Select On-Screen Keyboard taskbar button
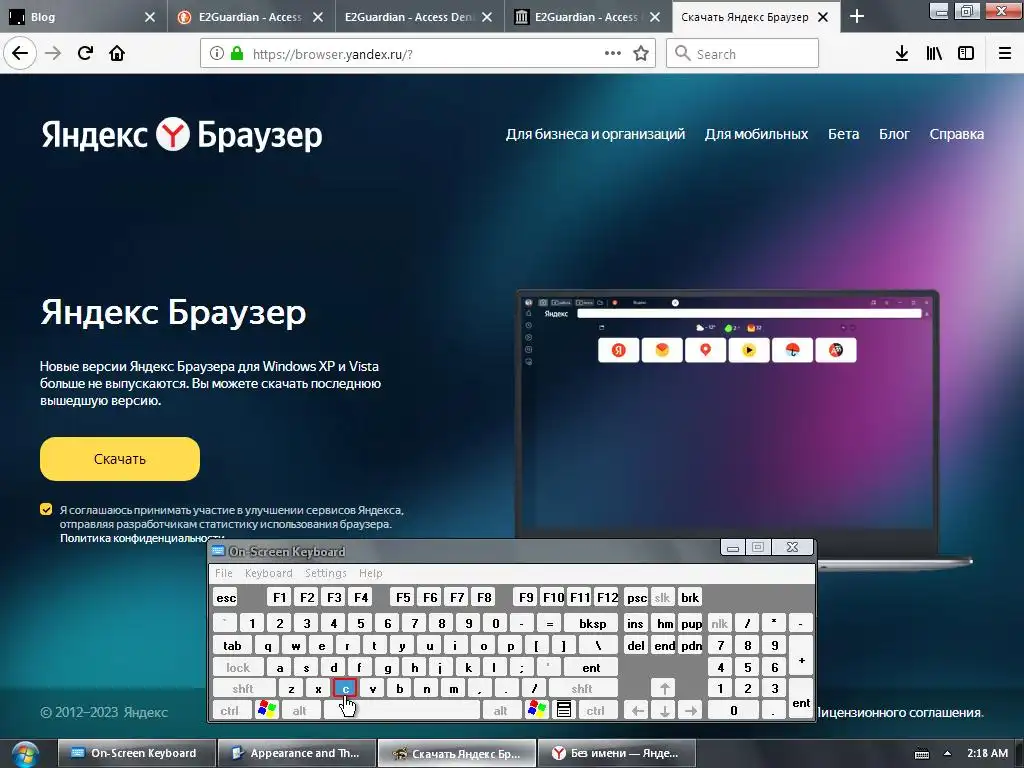The width and height of the screenshot is (1024, 768). click(136, 753)
